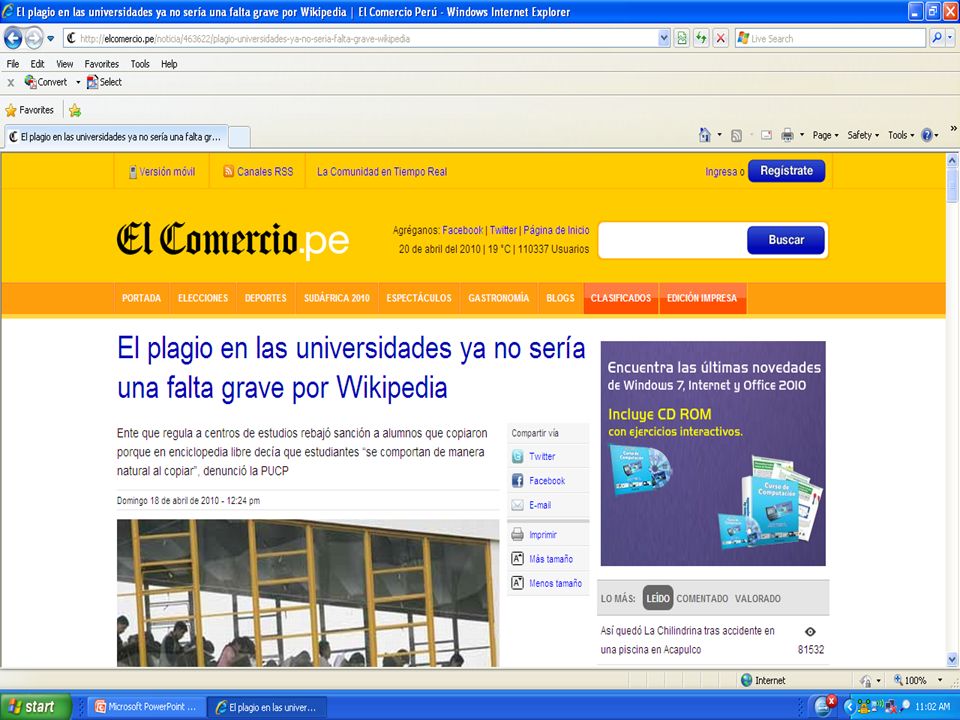Click the Print icon in command bar
Screen dimensions: 960x720
pos(787,135)
